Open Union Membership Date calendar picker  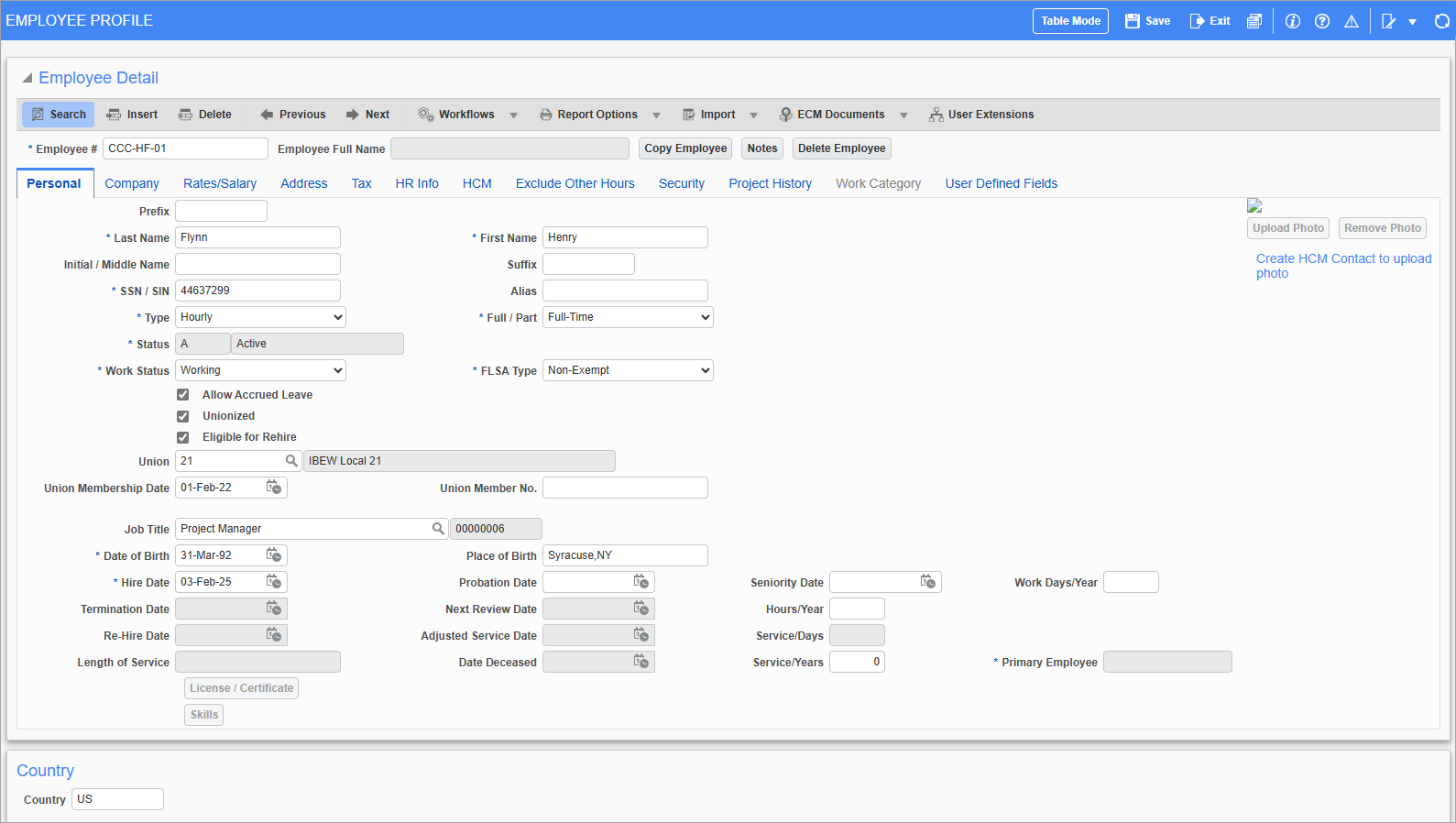point(274,488)
